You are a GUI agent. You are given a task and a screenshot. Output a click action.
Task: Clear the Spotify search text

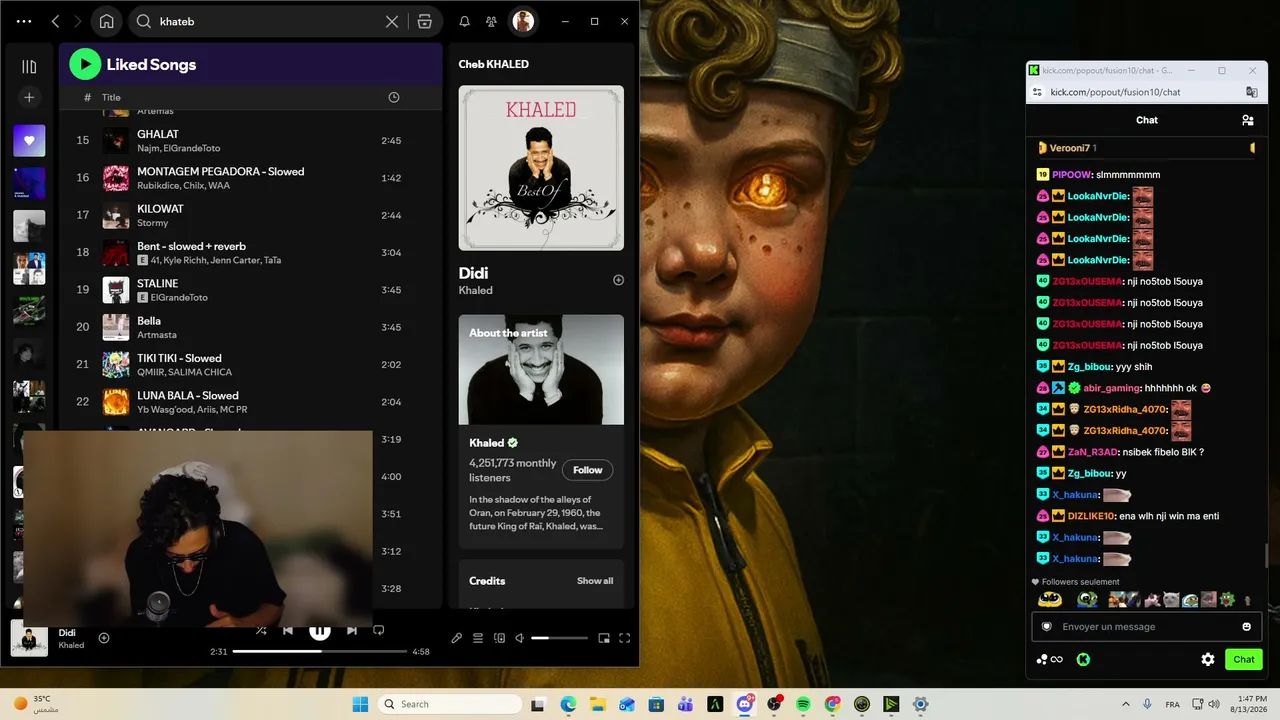tap(392, 22)
